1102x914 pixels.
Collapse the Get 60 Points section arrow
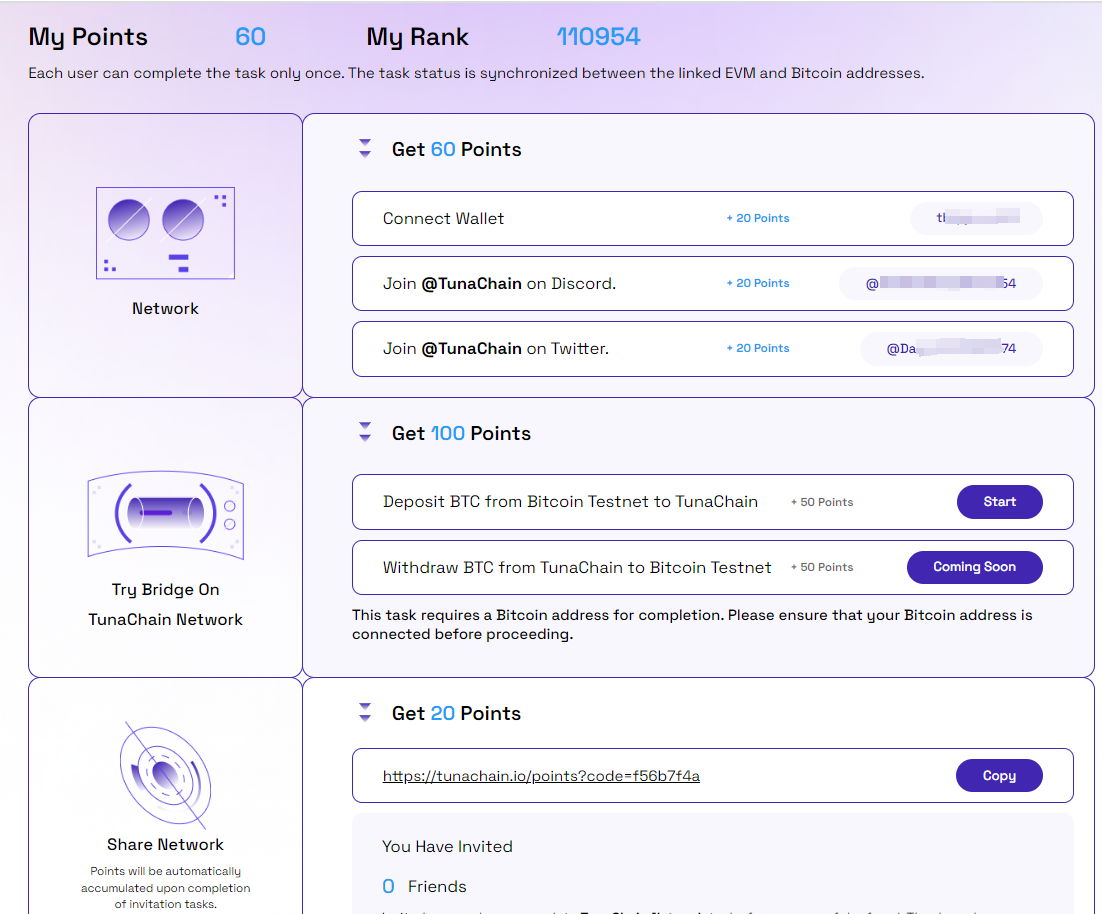tap(365, 148)
